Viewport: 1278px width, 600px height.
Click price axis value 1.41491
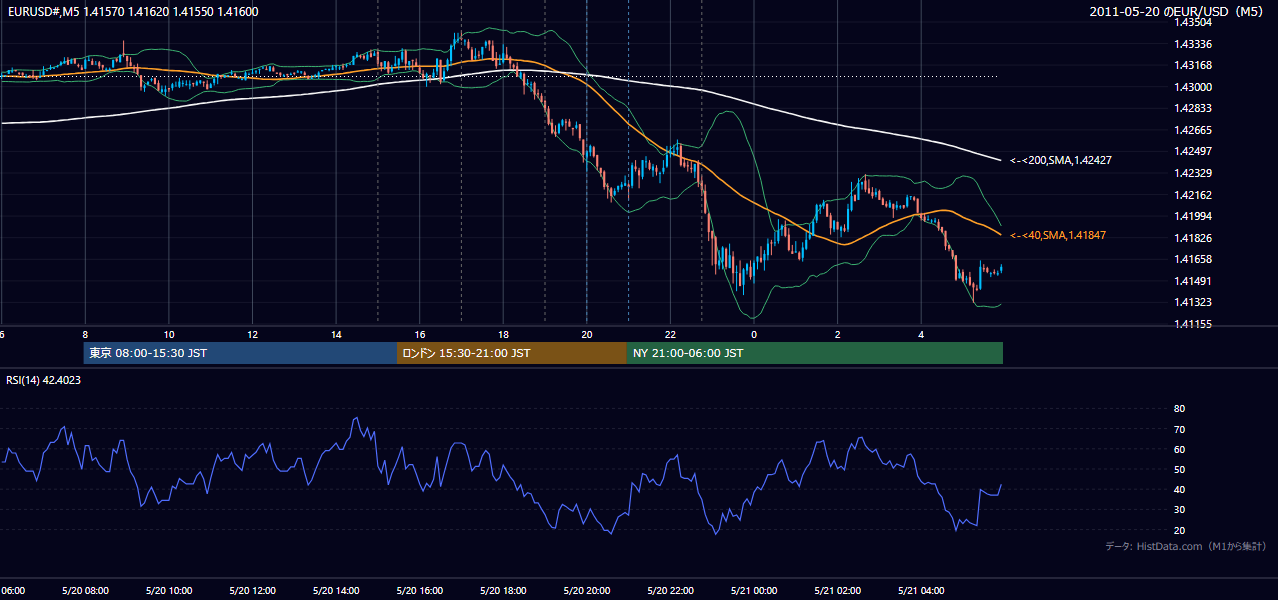pos(1192,281)
